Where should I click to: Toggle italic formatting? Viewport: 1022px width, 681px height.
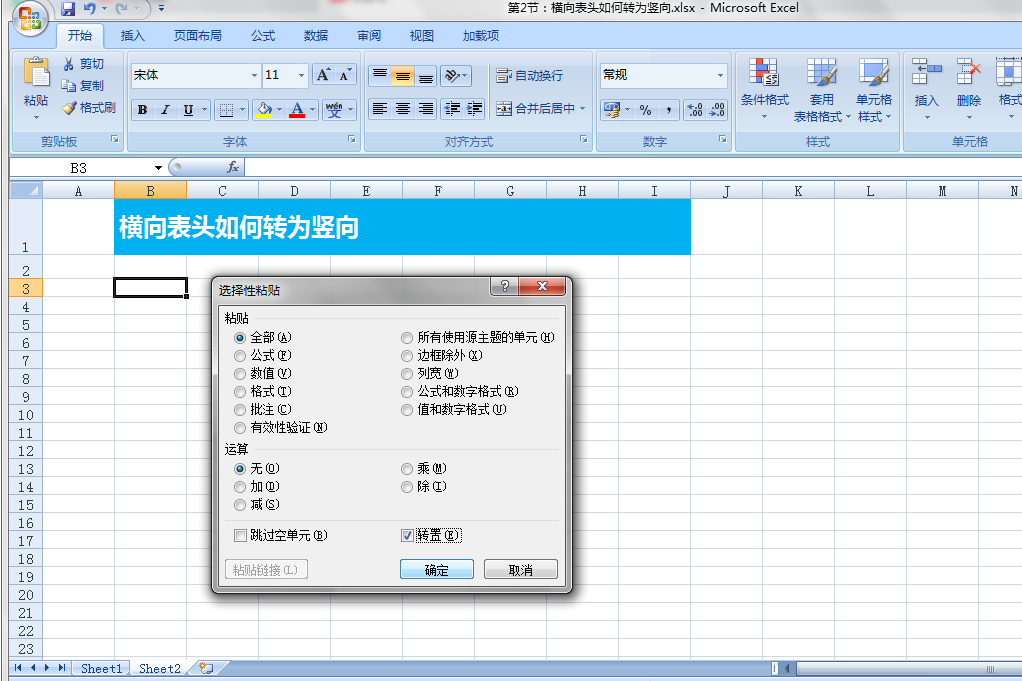pos(165,109)
